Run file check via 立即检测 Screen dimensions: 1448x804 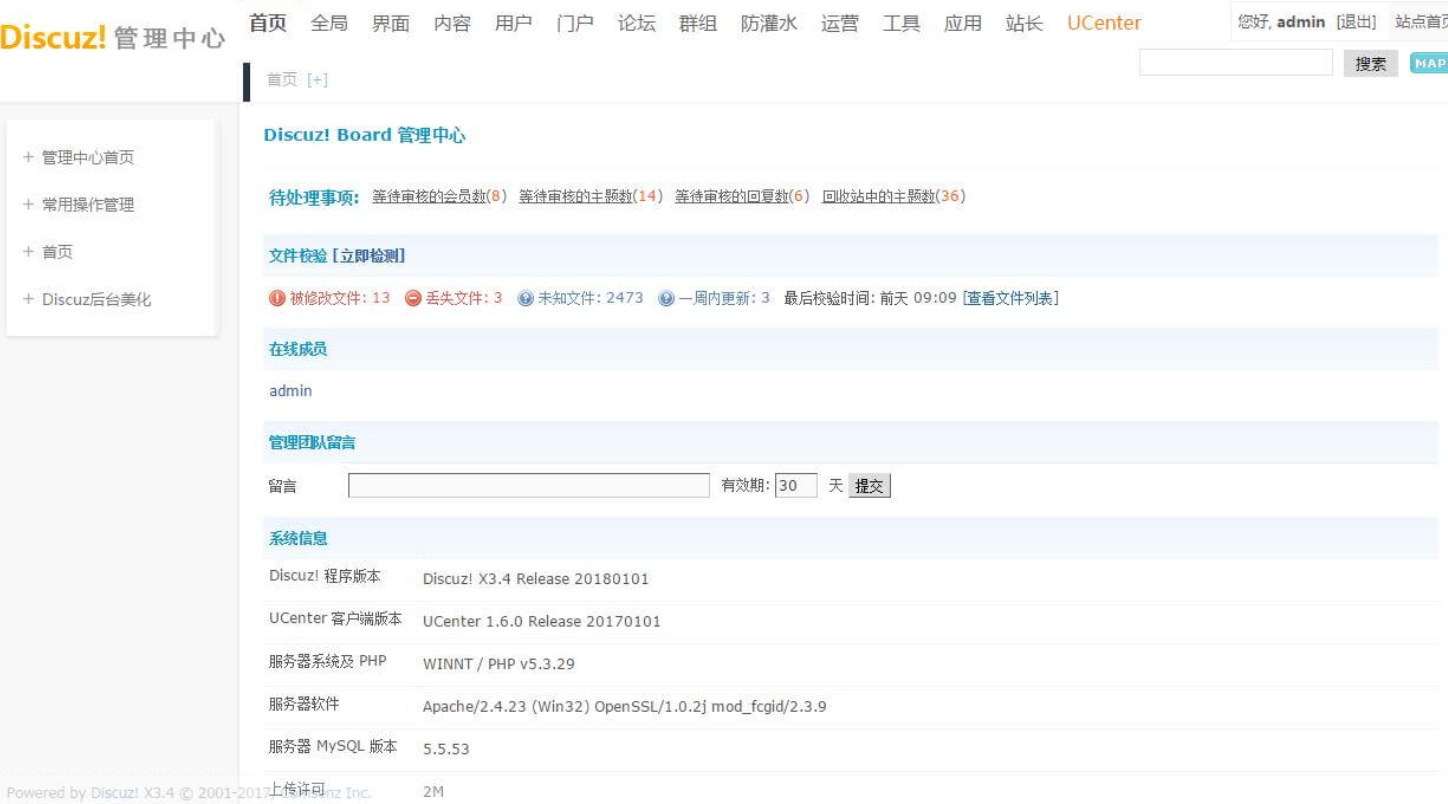point(368,256)
